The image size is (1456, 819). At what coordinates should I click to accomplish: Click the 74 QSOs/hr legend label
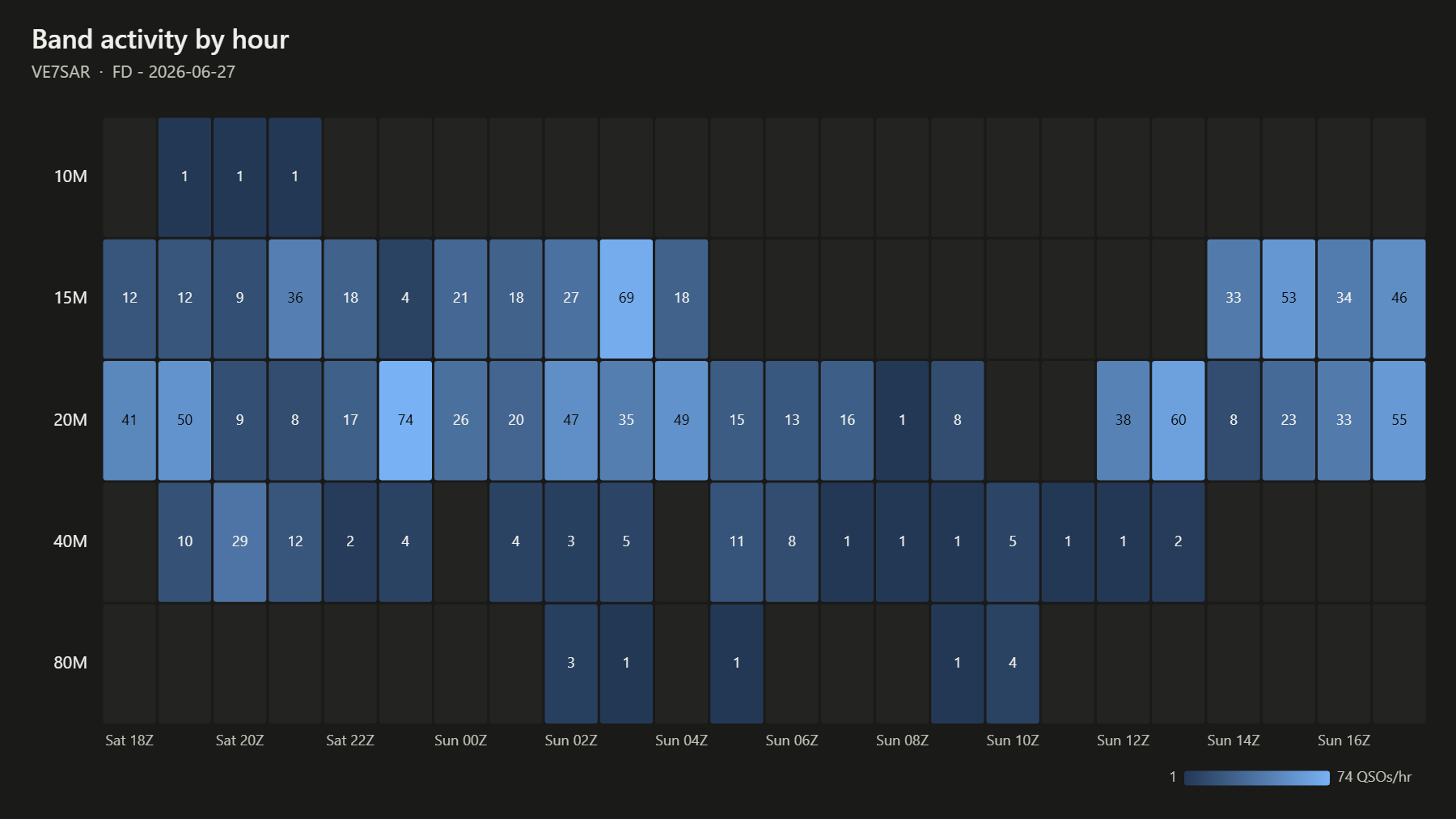pos(1373,777)
